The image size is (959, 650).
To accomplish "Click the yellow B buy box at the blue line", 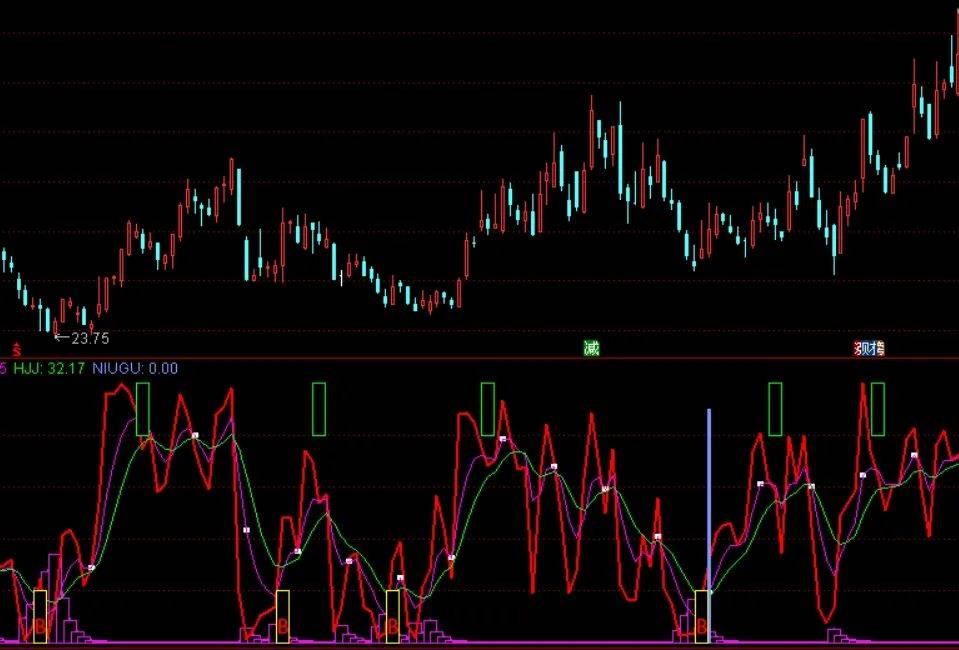I will 702,616.
